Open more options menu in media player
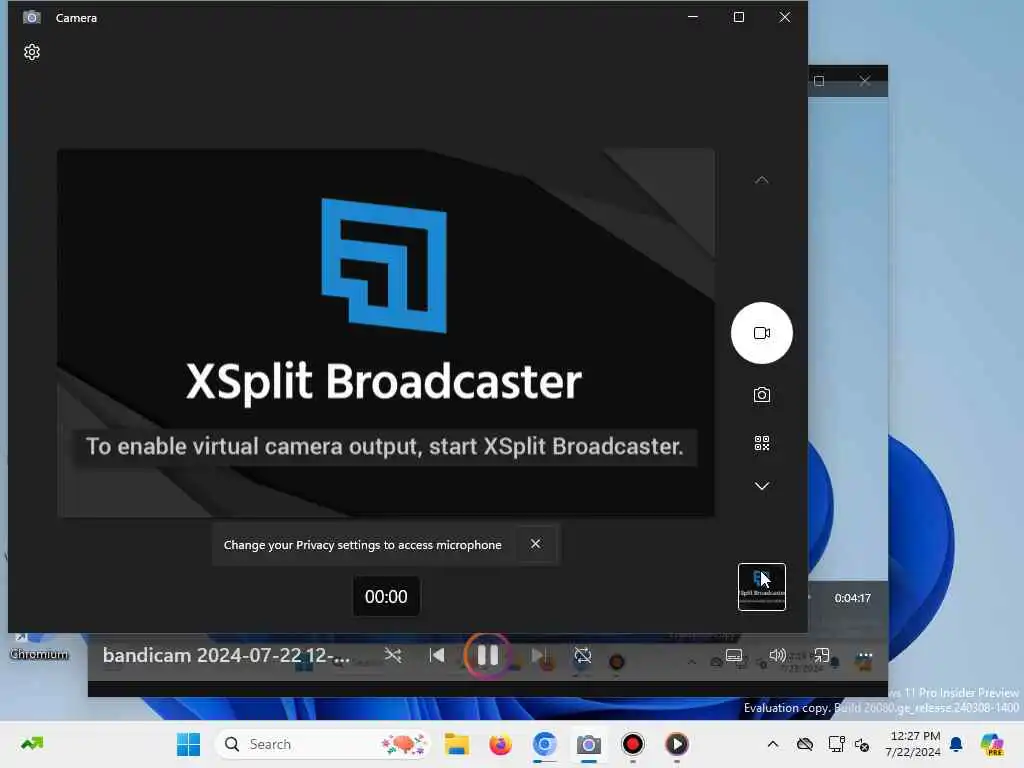1024x768 pixels. 865,655
